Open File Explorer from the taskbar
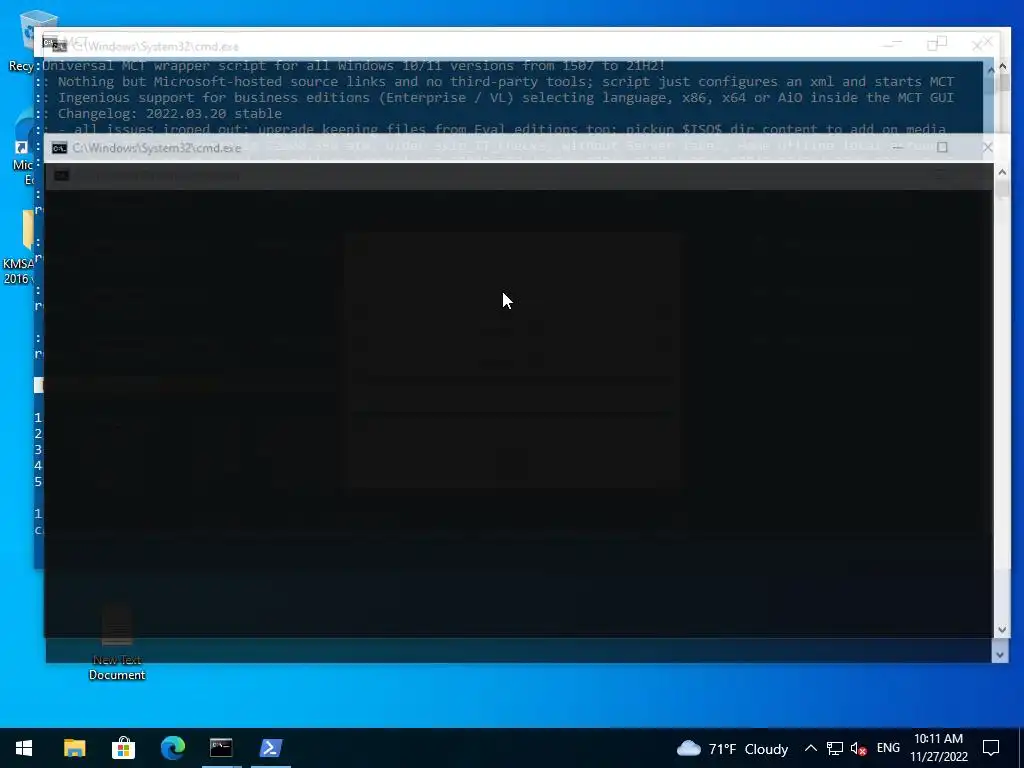This screenshot has width=1024, height=768. pos(74,748)
